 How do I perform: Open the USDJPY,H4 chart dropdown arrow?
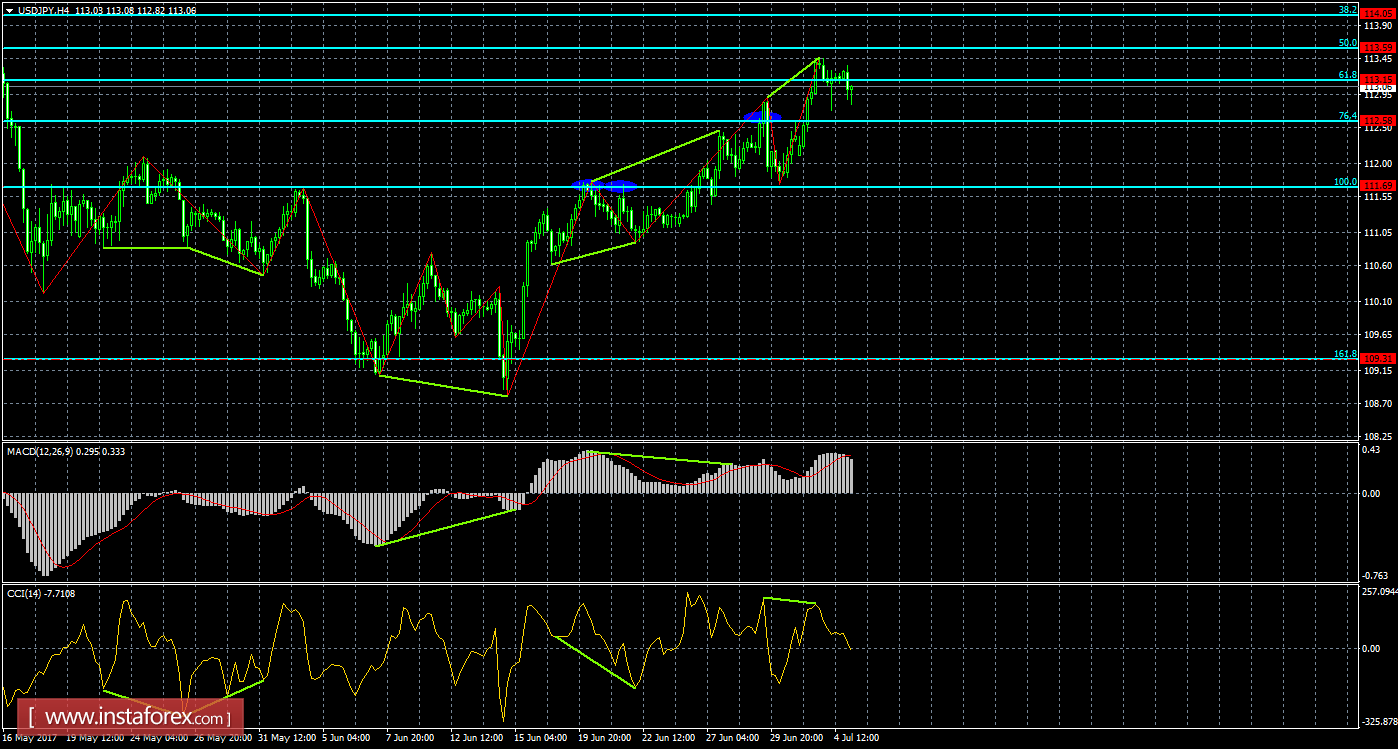[x=9, y=10]
